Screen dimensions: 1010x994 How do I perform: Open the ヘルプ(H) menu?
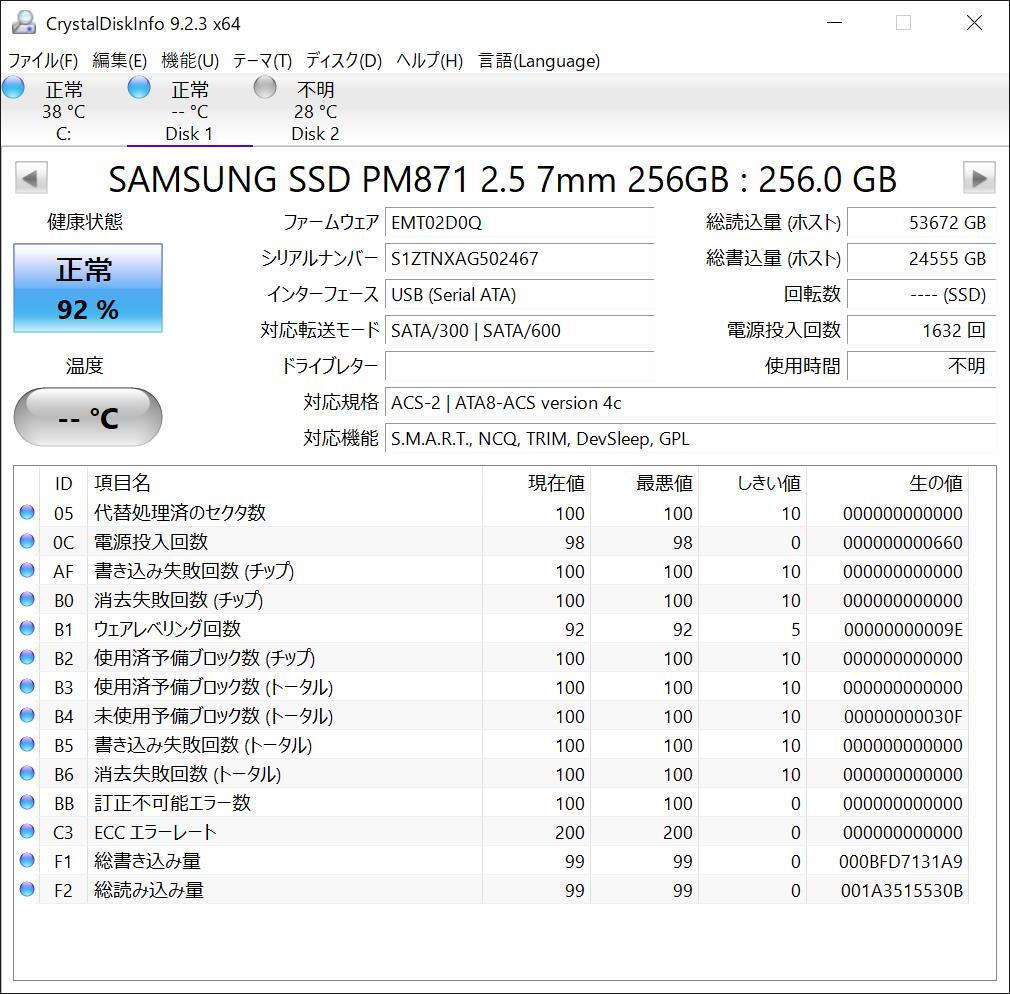(429, 61)
